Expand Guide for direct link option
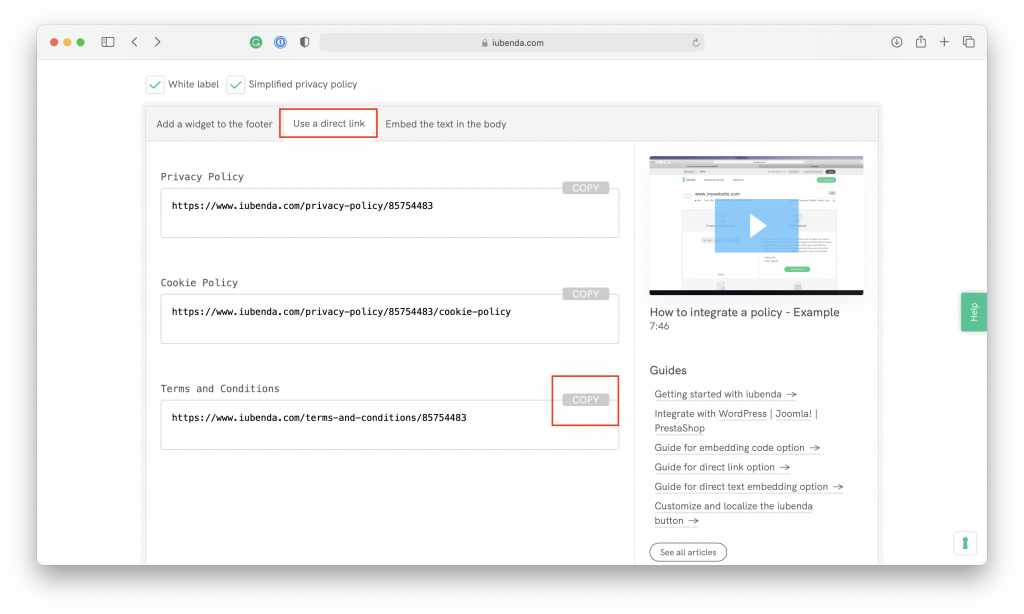Viewport: 1024px width, 614px height. tap(722, 467)
